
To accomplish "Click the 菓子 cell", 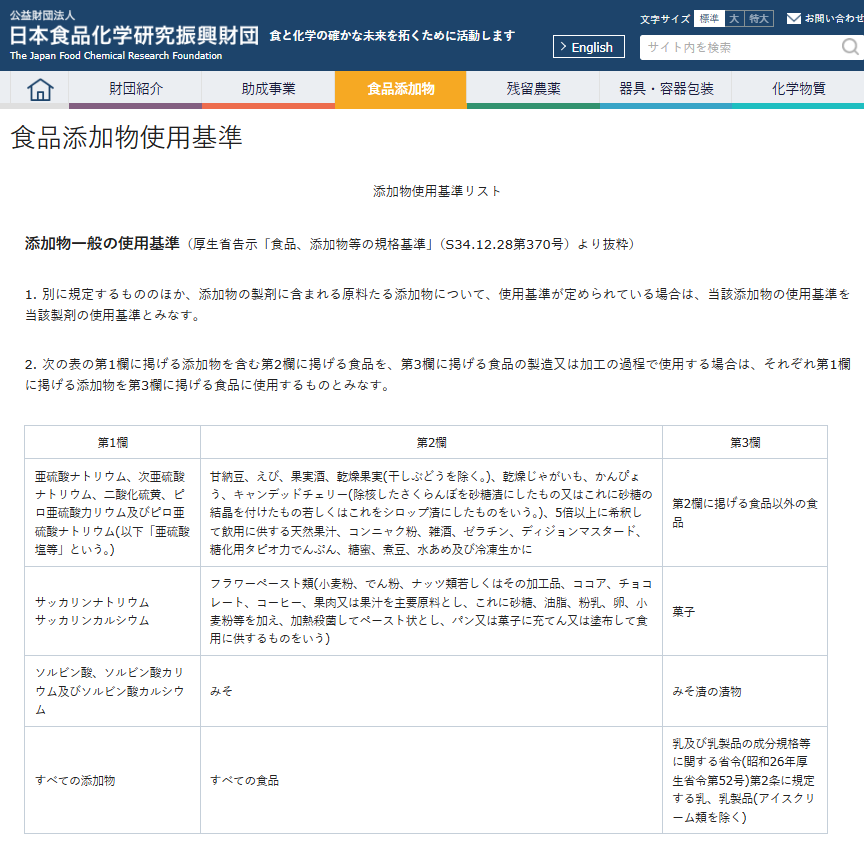I will click(745, 611).
